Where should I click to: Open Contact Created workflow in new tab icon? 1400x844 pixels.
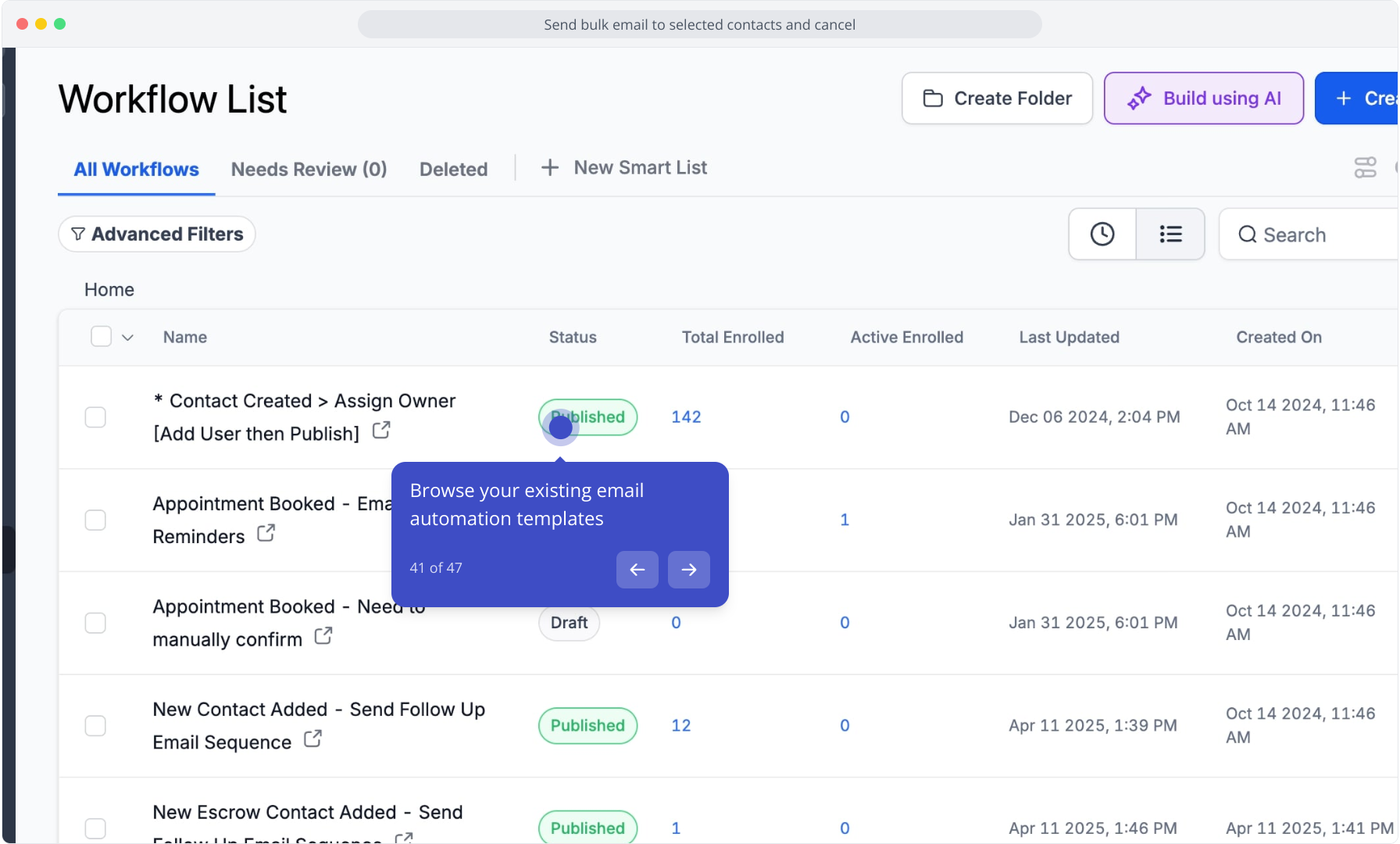pyautogui.click(x=381, y=431)
